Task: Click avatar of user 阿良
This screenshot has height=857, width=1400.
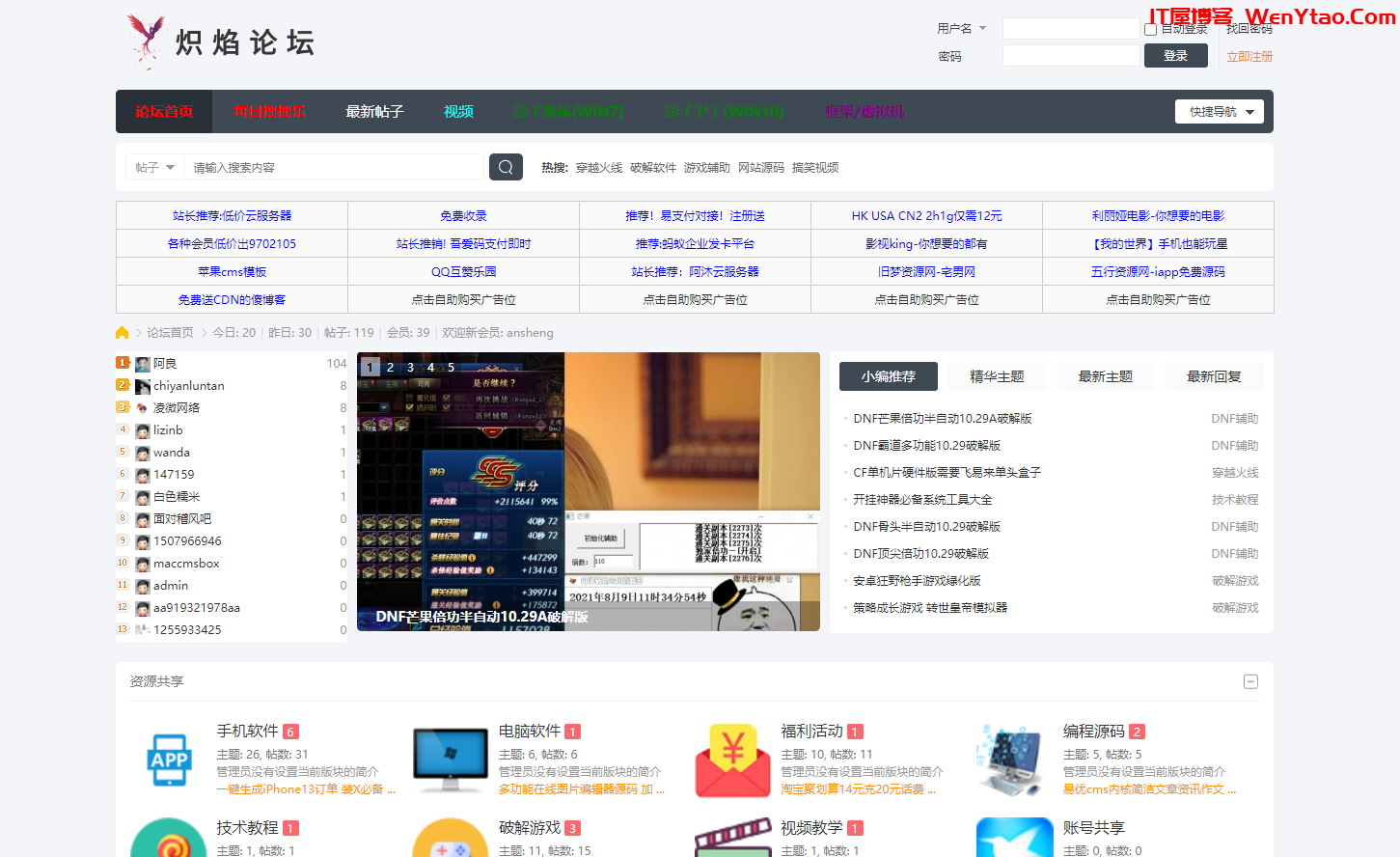Action: [x=143, y=364]
